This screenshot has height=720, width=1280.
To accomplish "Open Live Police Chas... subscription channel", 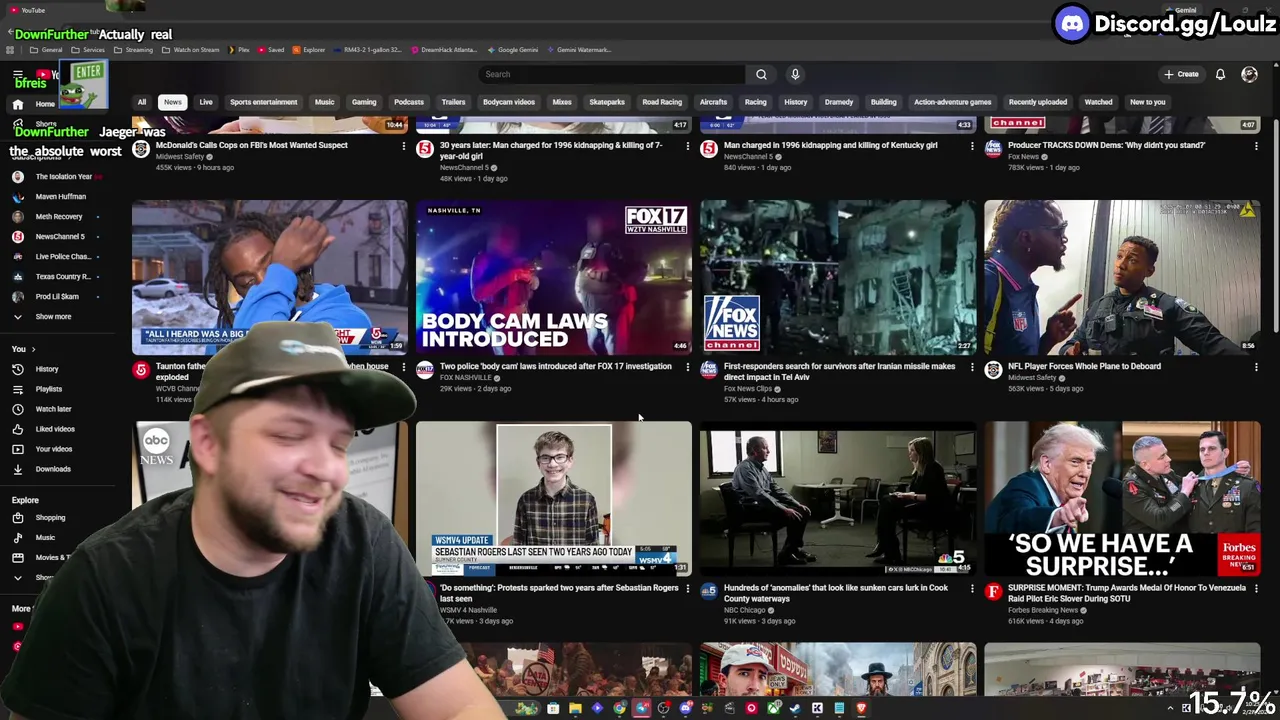I will coord(62,257).
